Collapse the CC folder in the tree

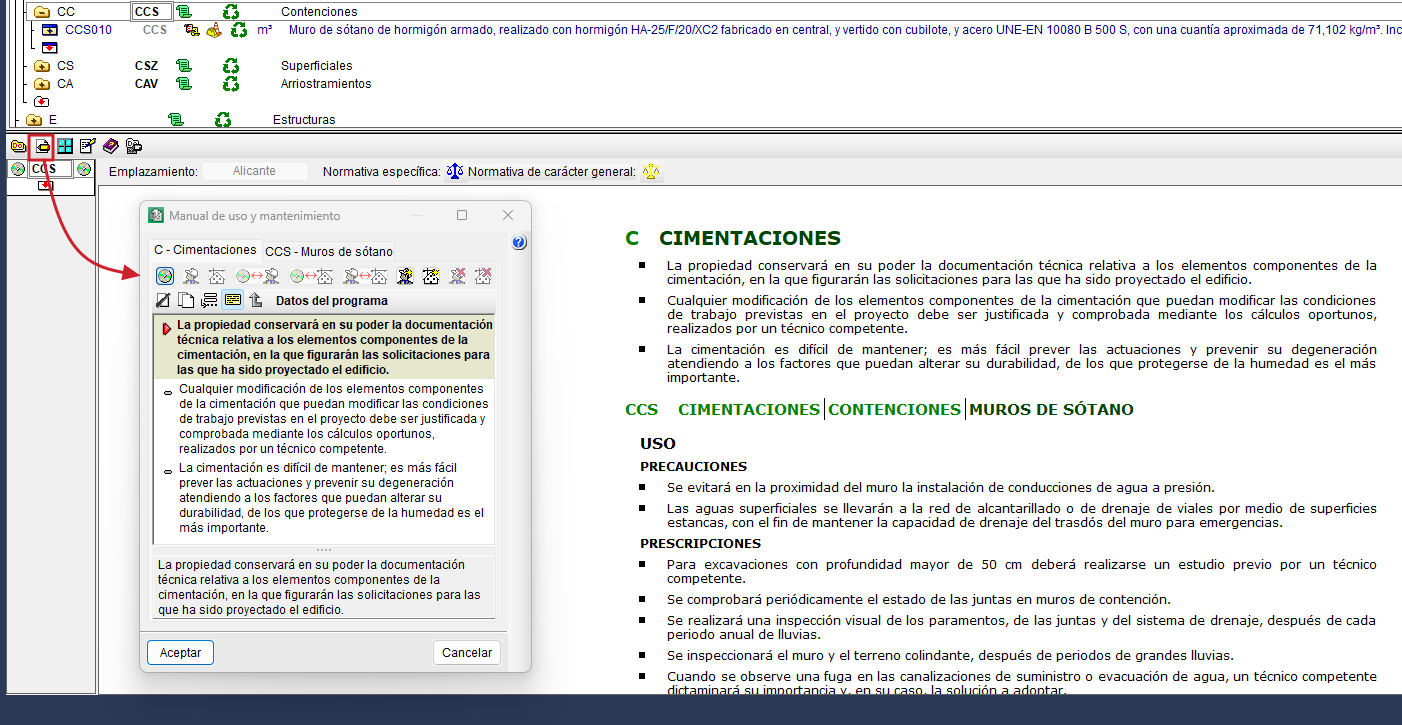pos(42,12)
